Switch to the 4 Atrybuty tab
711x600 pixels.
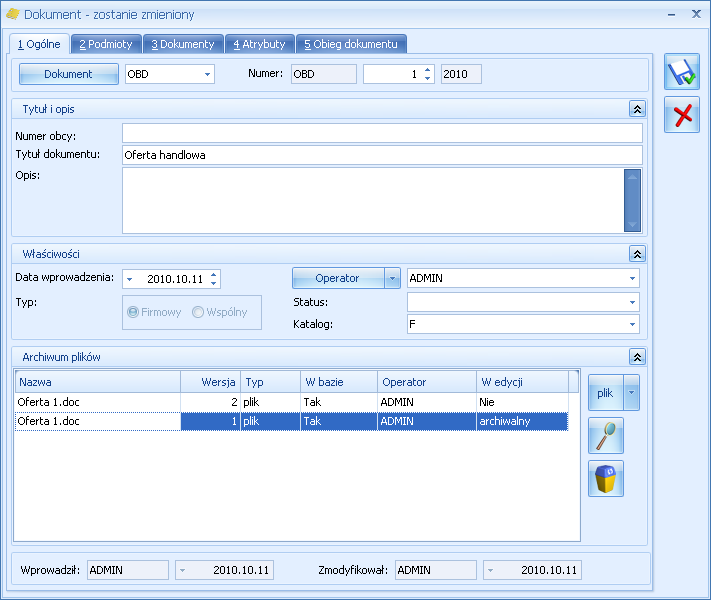[x=259, y=44]
